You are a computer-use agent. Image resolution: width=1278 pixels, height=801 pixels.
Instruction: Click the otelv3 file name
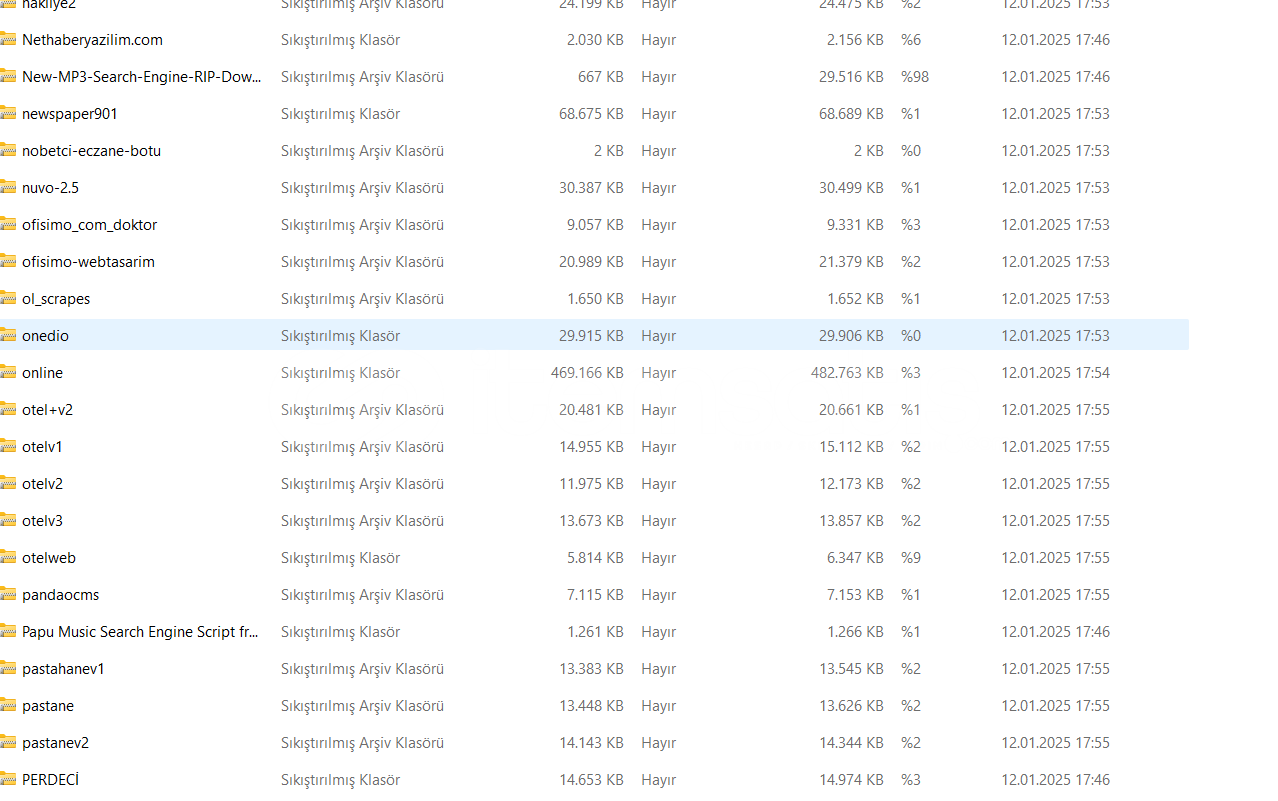point(42,521)
